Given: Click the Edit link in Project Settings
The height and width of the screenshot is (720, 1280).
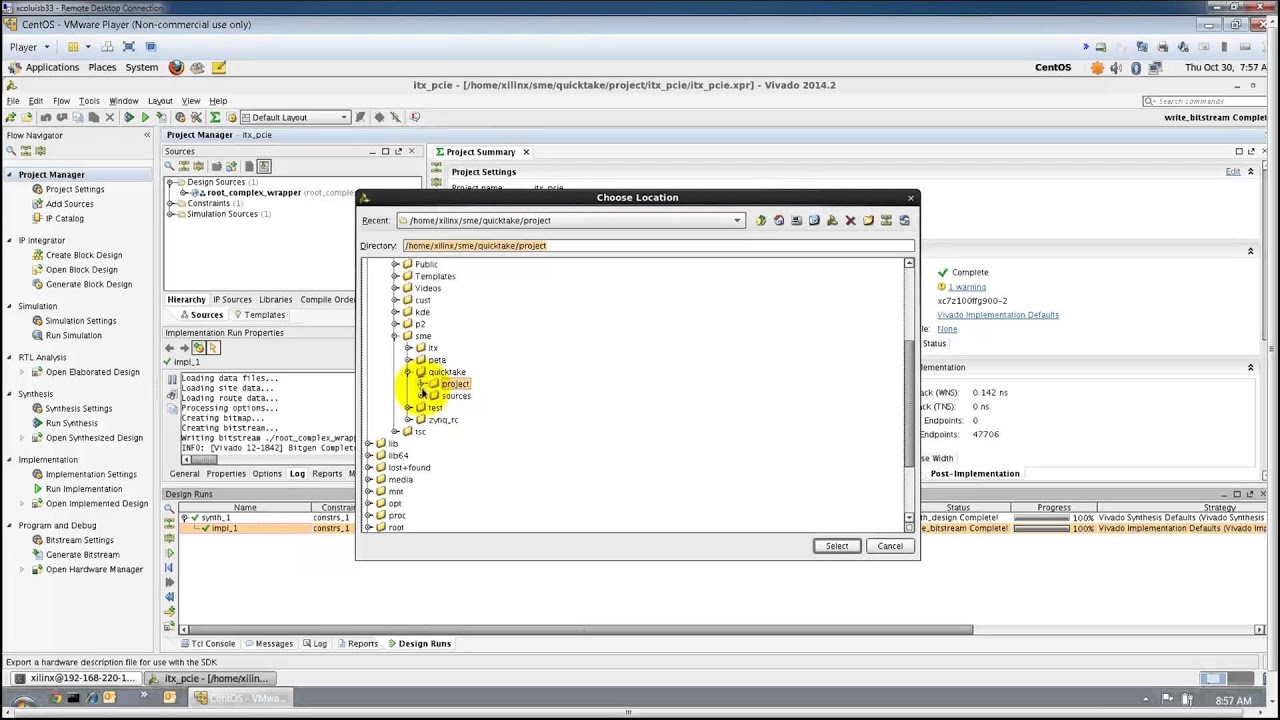Looking at the screenshot, I should coord(1233,172).
